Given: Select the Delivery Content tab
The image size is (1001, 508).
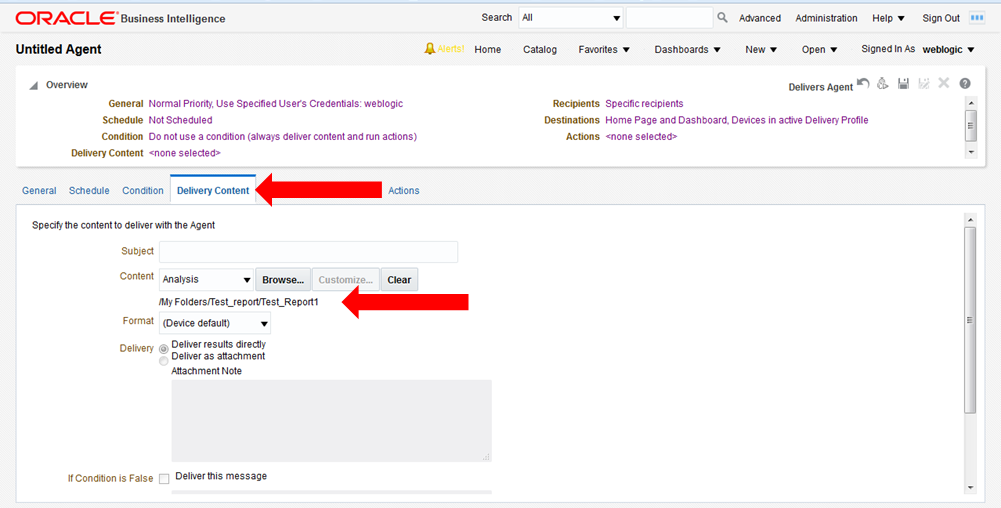Looking at the screenshot, I should 213,190.
